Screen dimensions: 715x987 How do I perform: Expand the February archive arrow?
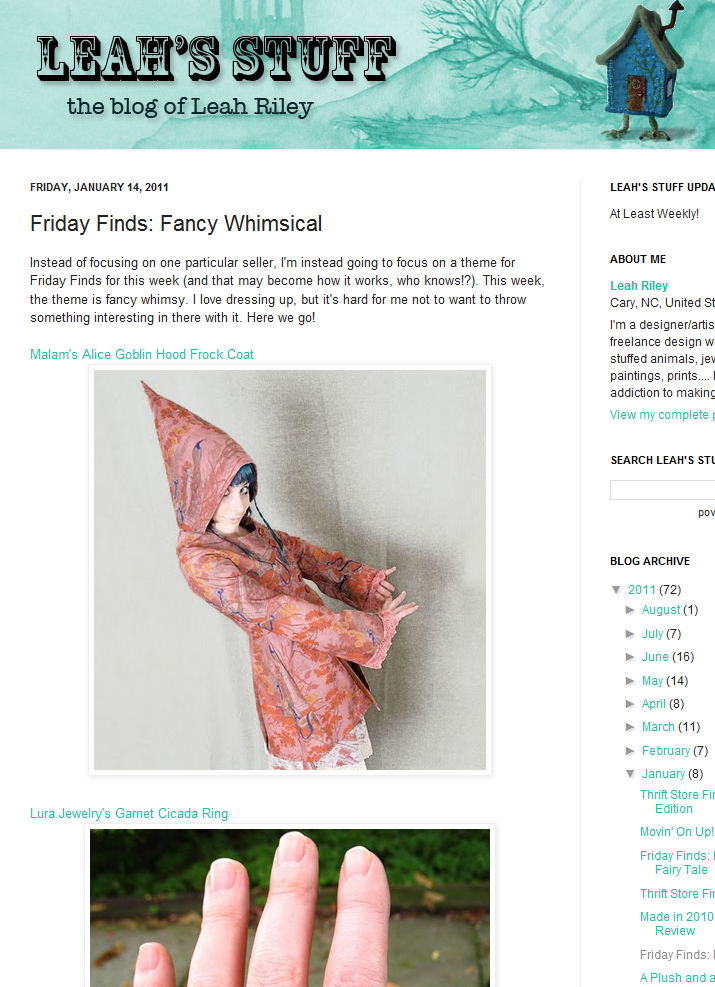630,751
